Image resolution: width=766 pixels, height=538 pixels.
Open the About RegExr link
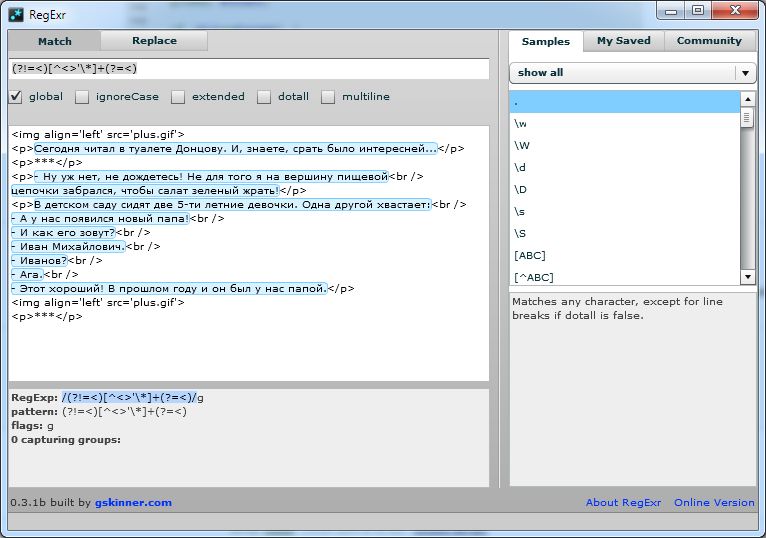click(x=623, y=502)
